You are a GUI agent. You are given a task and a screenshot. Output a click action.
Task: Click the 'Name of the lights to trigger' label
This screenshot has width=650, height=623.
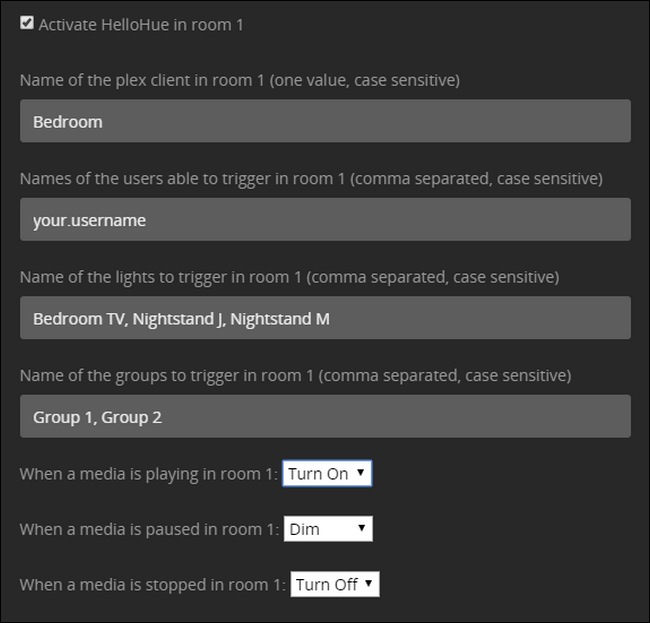(x=289, y=276)
